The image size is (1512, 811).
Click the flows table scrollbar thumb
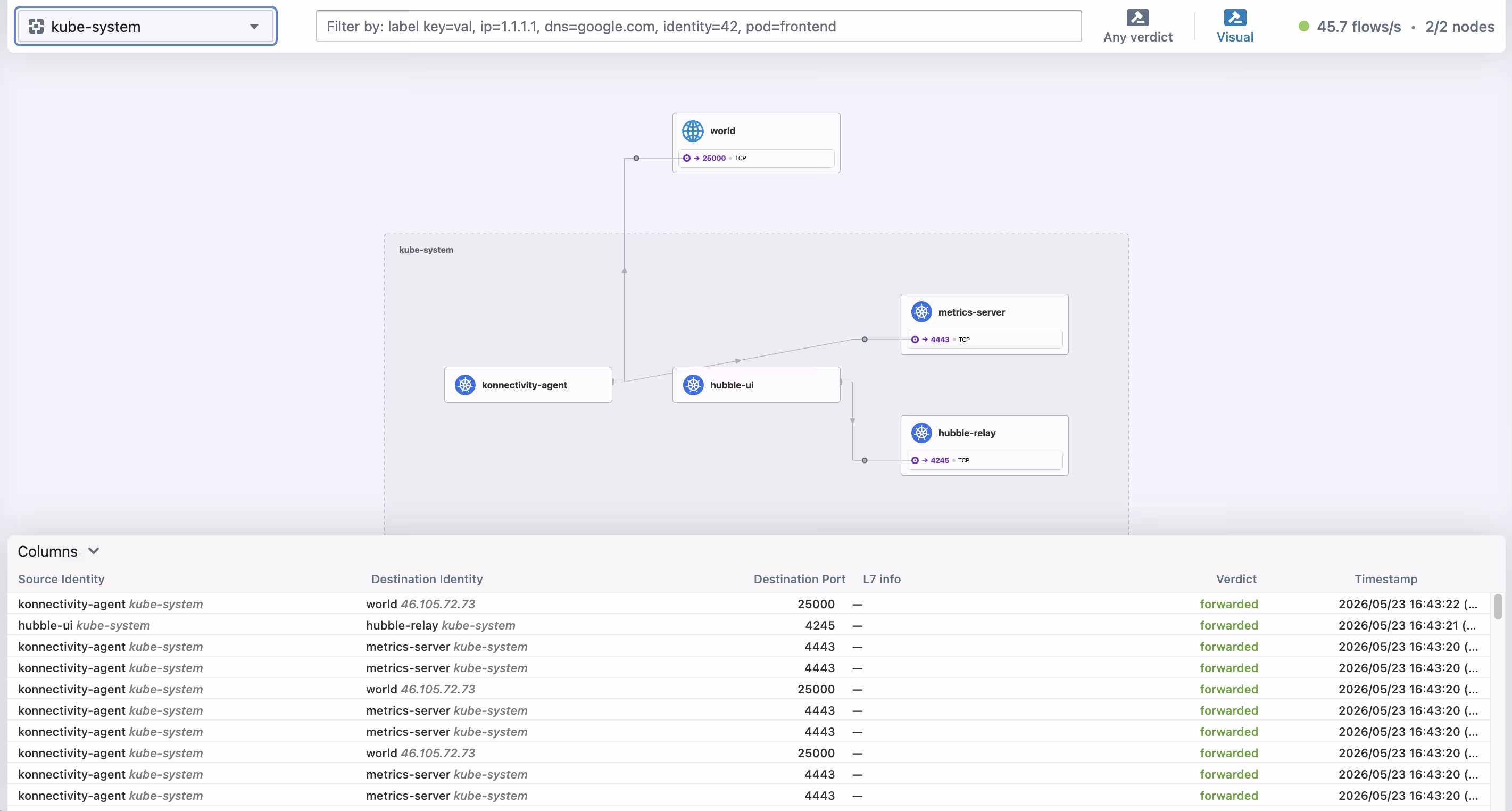pyautogui.click(x=1497, y=607)
